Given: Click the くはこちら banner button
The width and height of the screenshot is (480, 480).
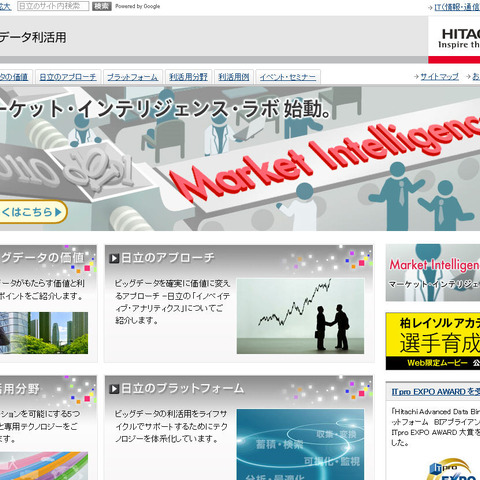Looking at the screenshot, I should 33,212.
